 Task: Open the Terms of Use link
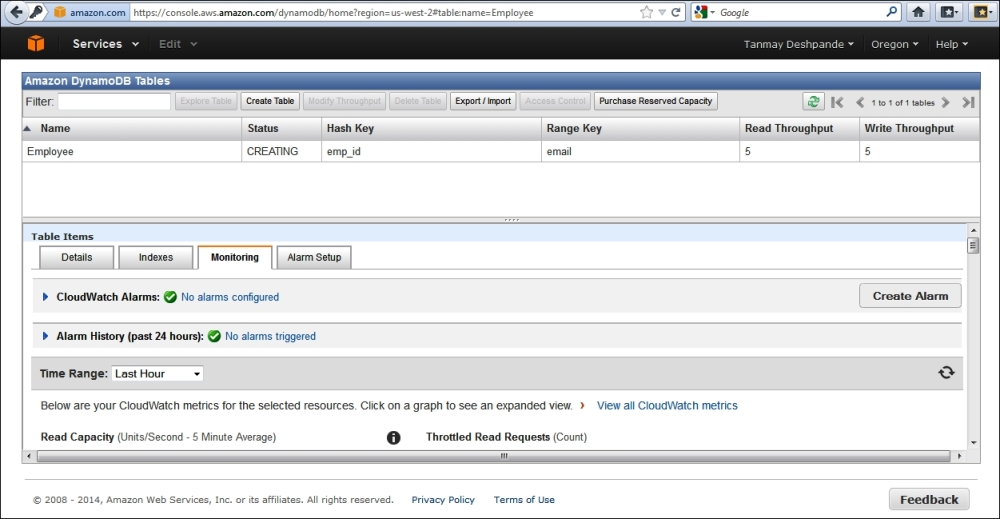click(524, 500)
